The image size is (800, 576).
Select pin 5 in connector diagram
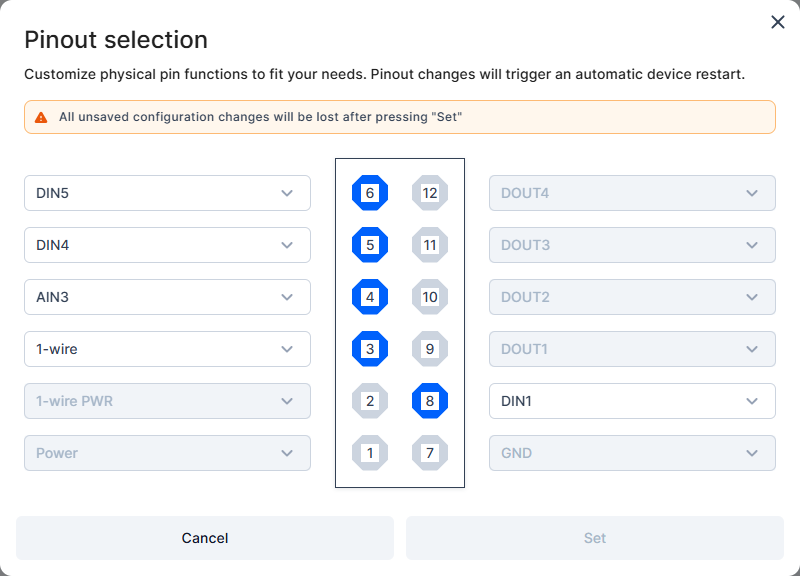click(370, 245)
